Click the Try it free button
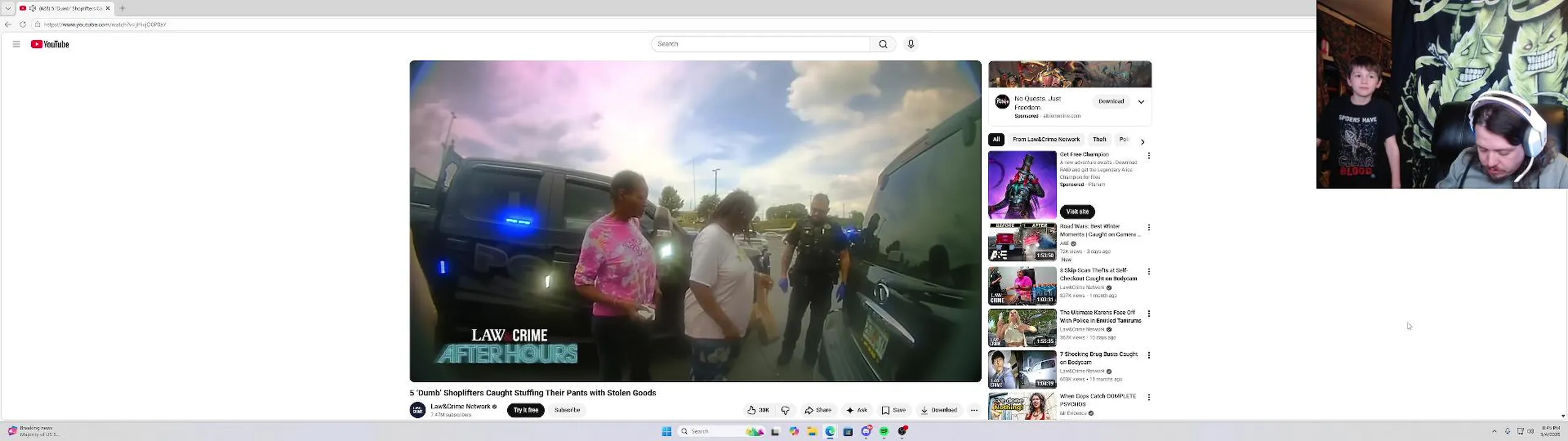Viewport: 1568px width, 441px height. (x=526, y=410)
